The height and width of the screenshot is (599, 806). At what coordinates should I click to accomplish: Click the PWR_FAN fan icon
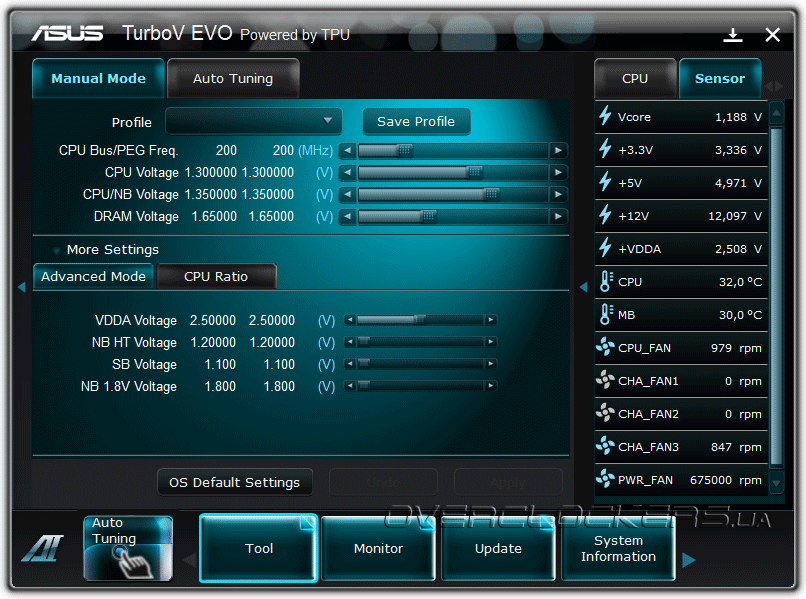(x=606, y=479)
